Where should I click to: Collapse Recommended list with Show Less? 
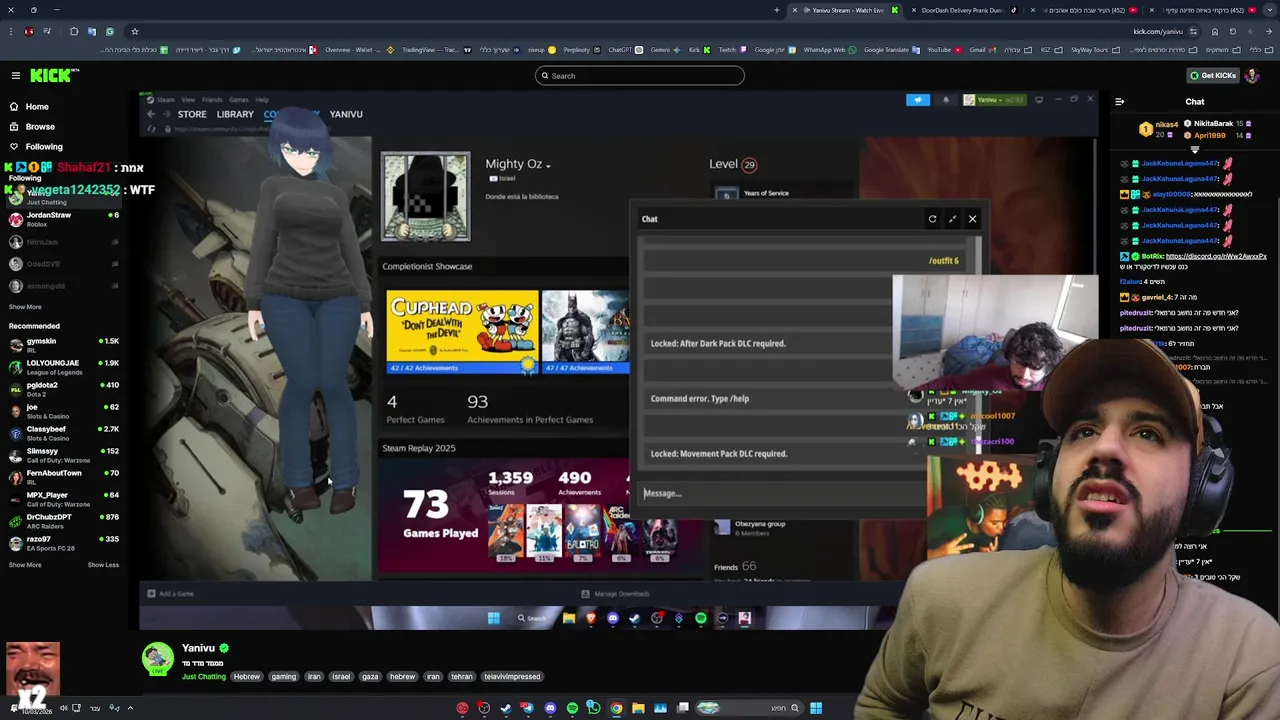[x=103, y=565]
